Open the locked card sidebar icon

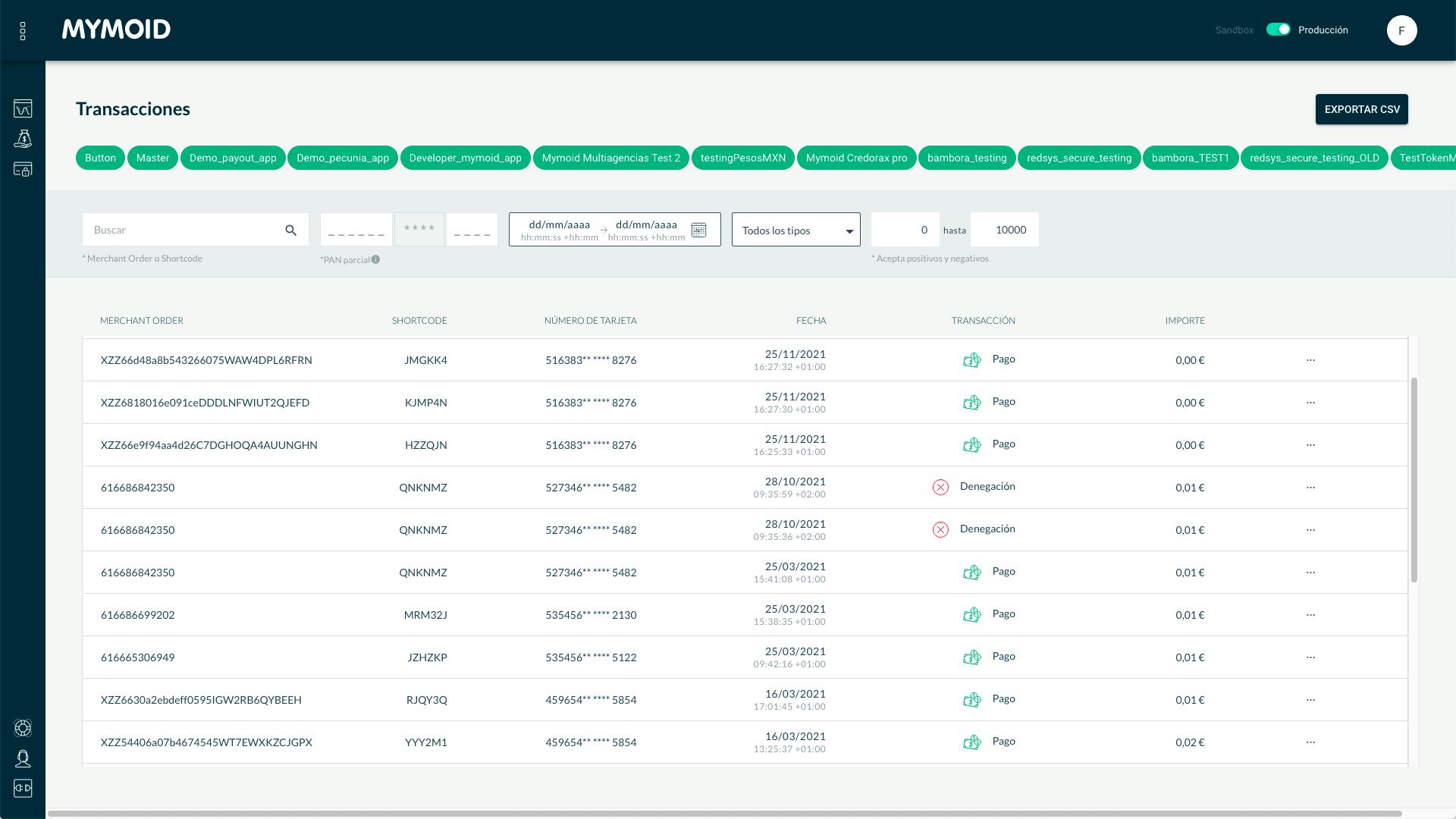pyautogui.click(x=23, y=169)
